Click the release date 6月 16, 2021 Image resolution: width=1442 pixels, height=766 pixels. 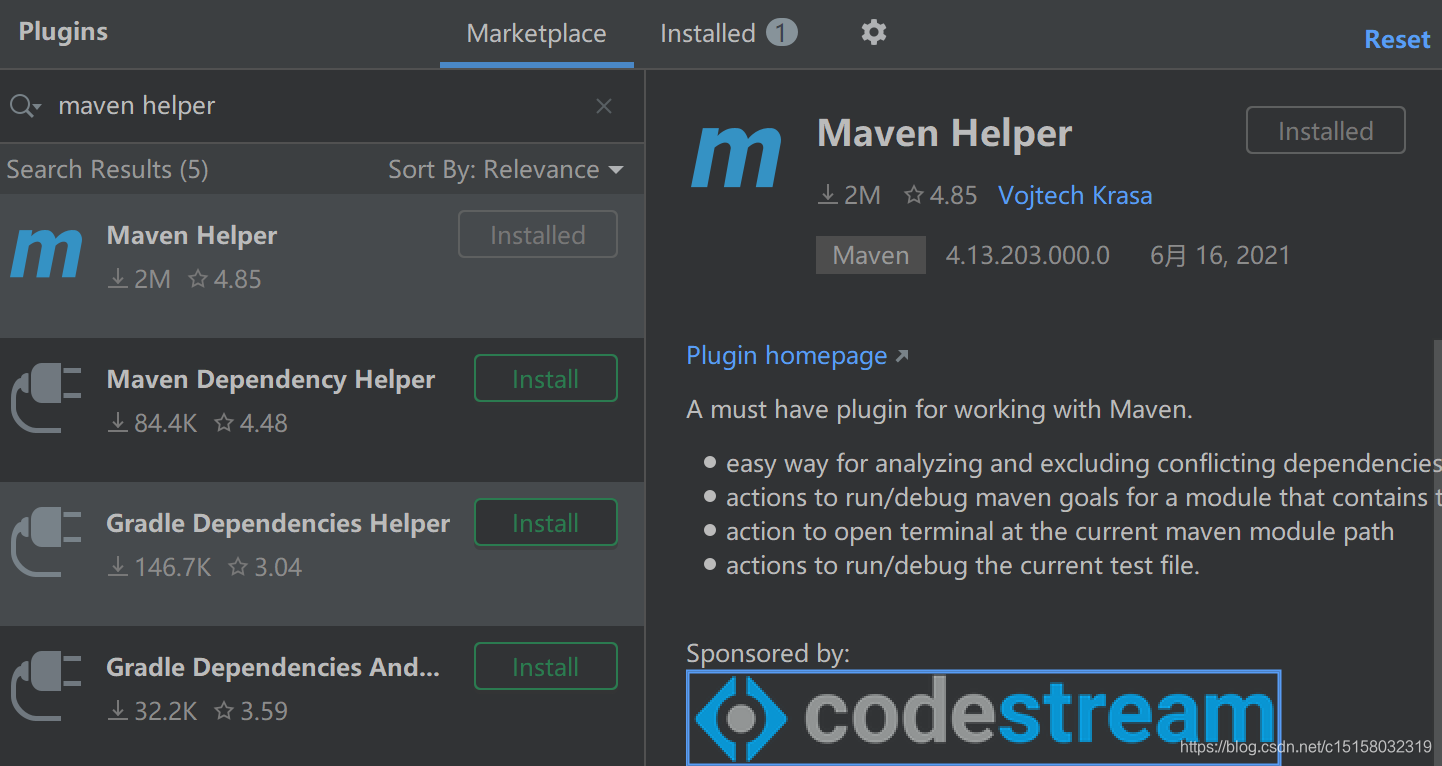(x=1220, y=255)
